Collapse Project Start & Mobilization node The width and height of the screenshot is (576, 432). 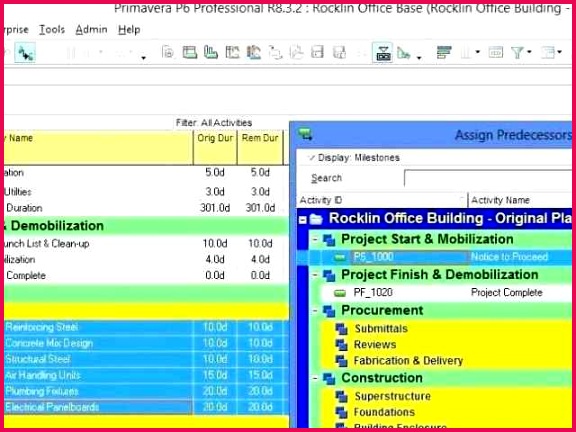coord(315,239)
